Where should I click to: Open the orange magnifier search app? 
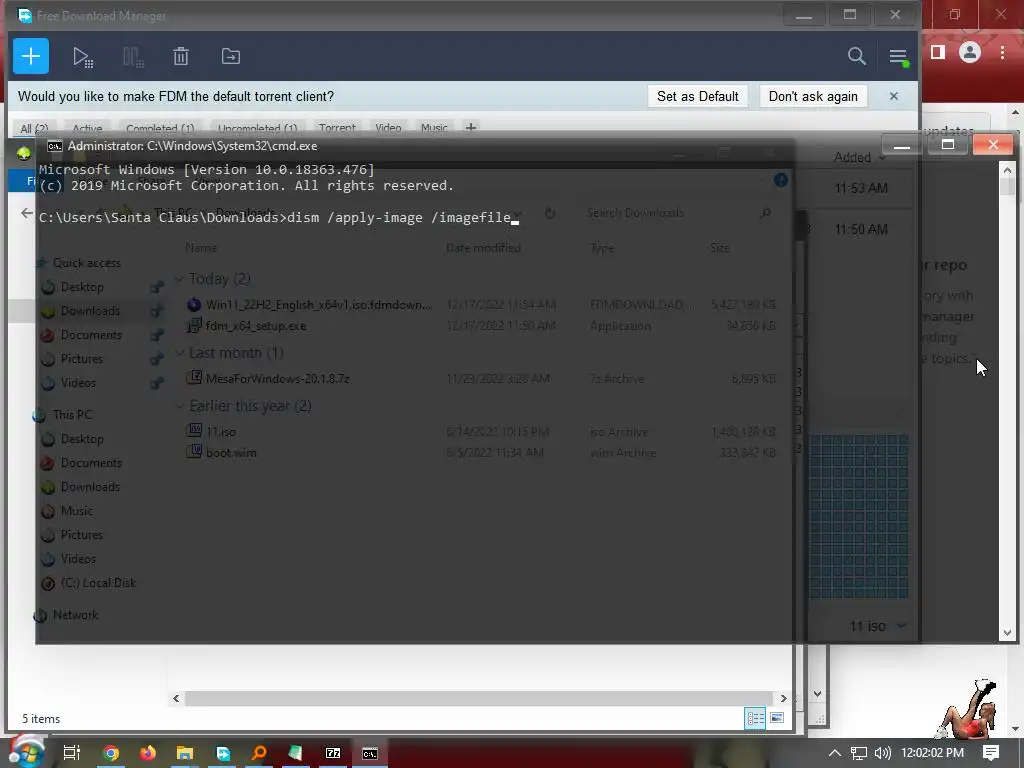click(259, 753)
